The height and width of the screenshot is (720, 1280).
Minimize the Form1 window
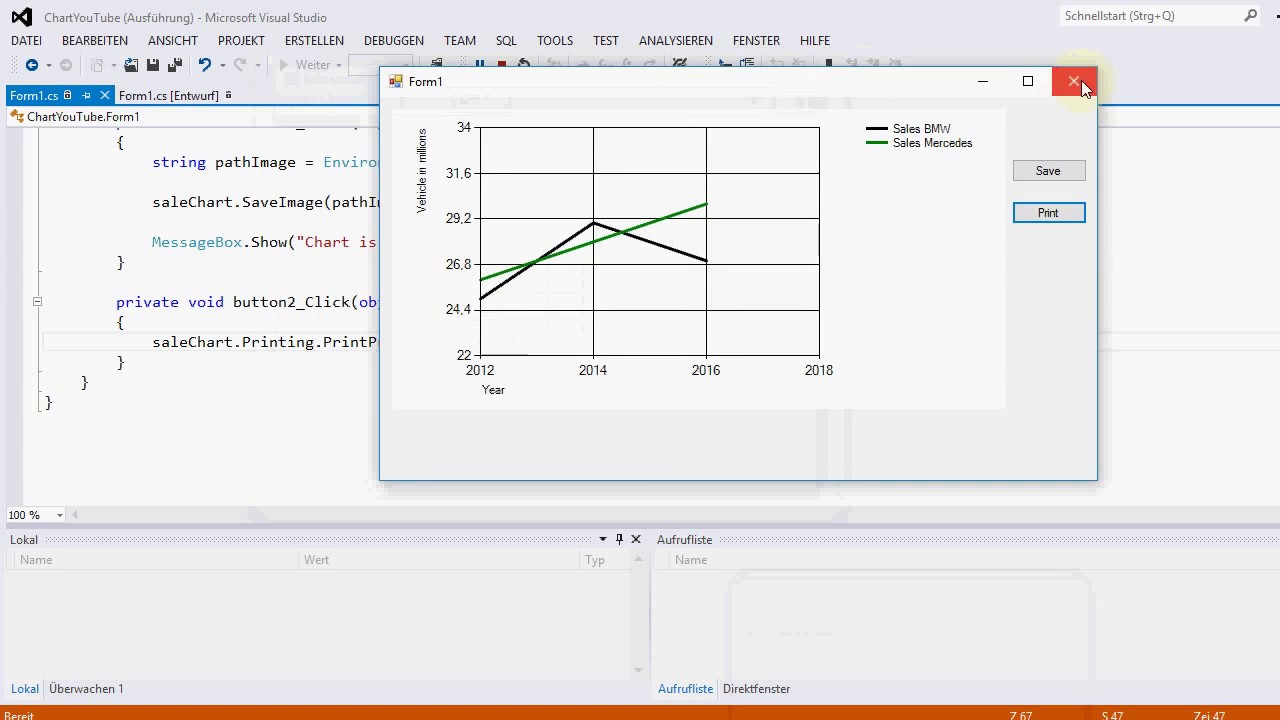tap(983, 81)
